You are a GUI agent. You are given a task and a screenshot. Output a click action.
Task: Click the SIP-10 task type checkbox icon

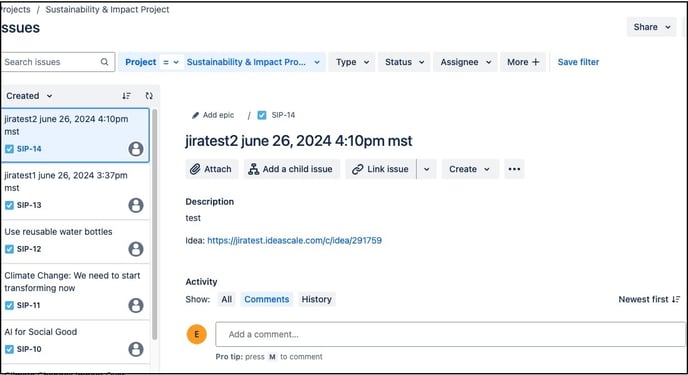point(9,349)
